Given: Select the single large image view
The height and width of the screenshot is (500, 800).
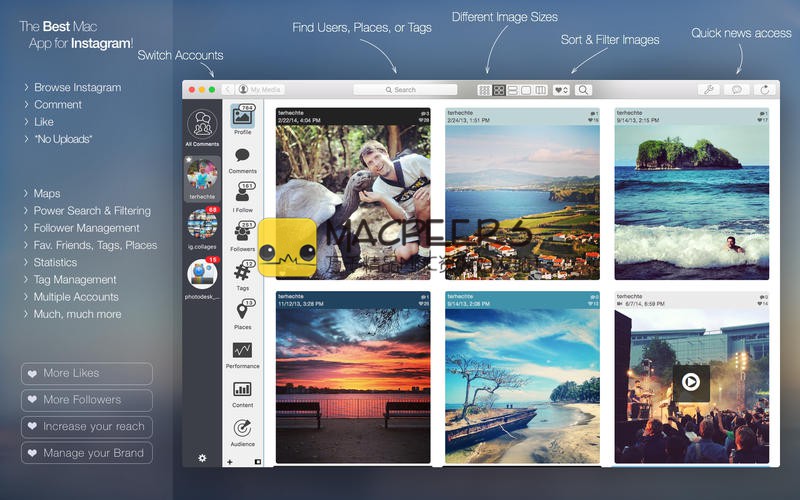Looking at the screenshot, I should pos(526,90).
